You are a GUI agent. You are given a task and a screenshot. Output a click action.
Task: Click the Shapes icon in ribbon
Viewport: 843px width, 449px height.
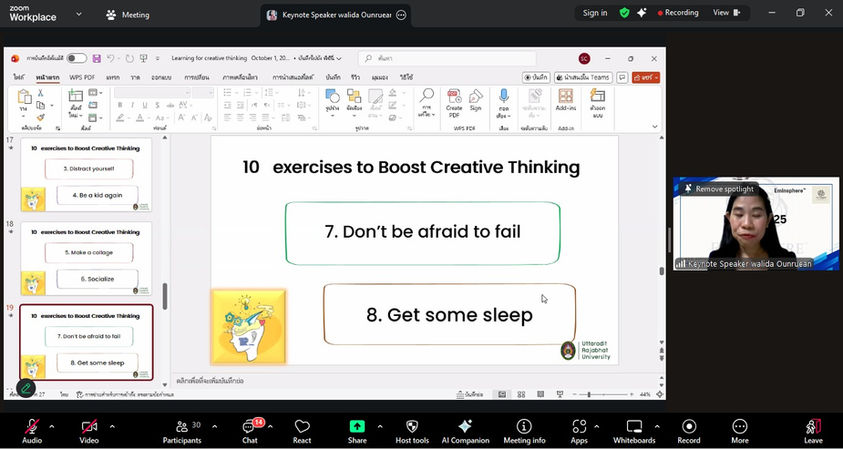(x=332, y=96)
